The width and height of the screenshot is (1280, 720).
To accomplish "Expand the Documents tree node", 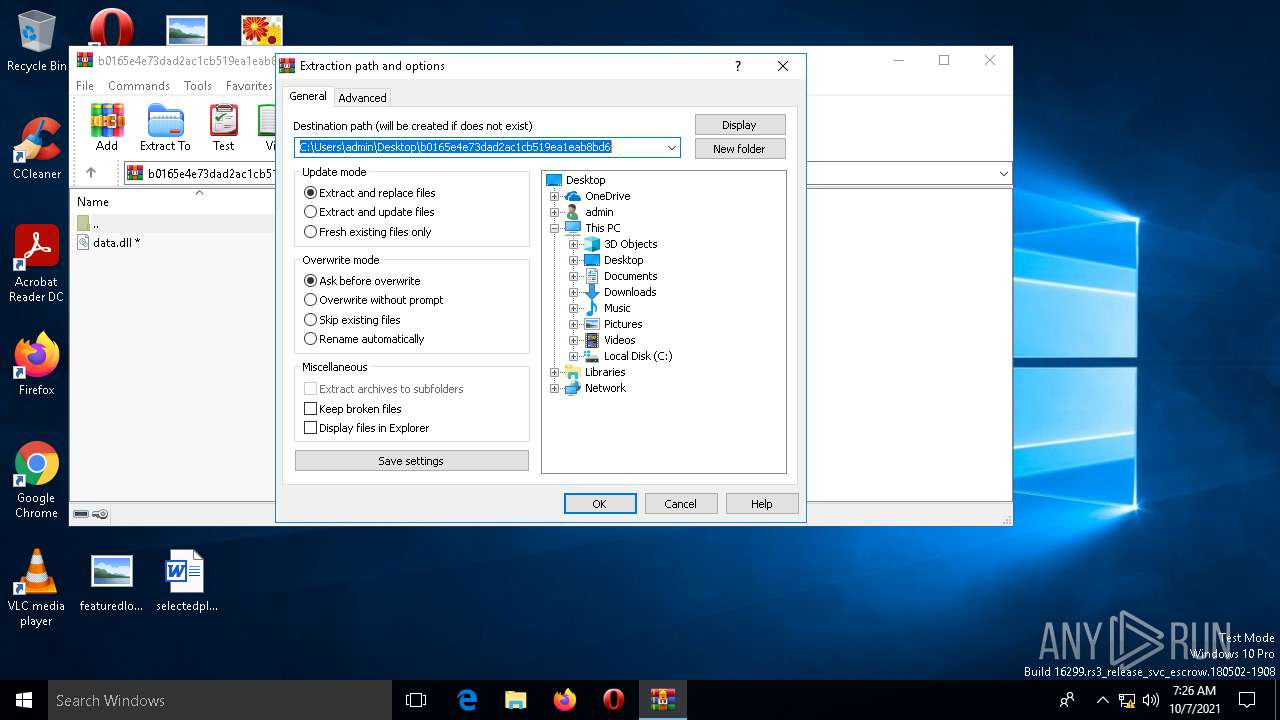I will click(x=573, y=276).
